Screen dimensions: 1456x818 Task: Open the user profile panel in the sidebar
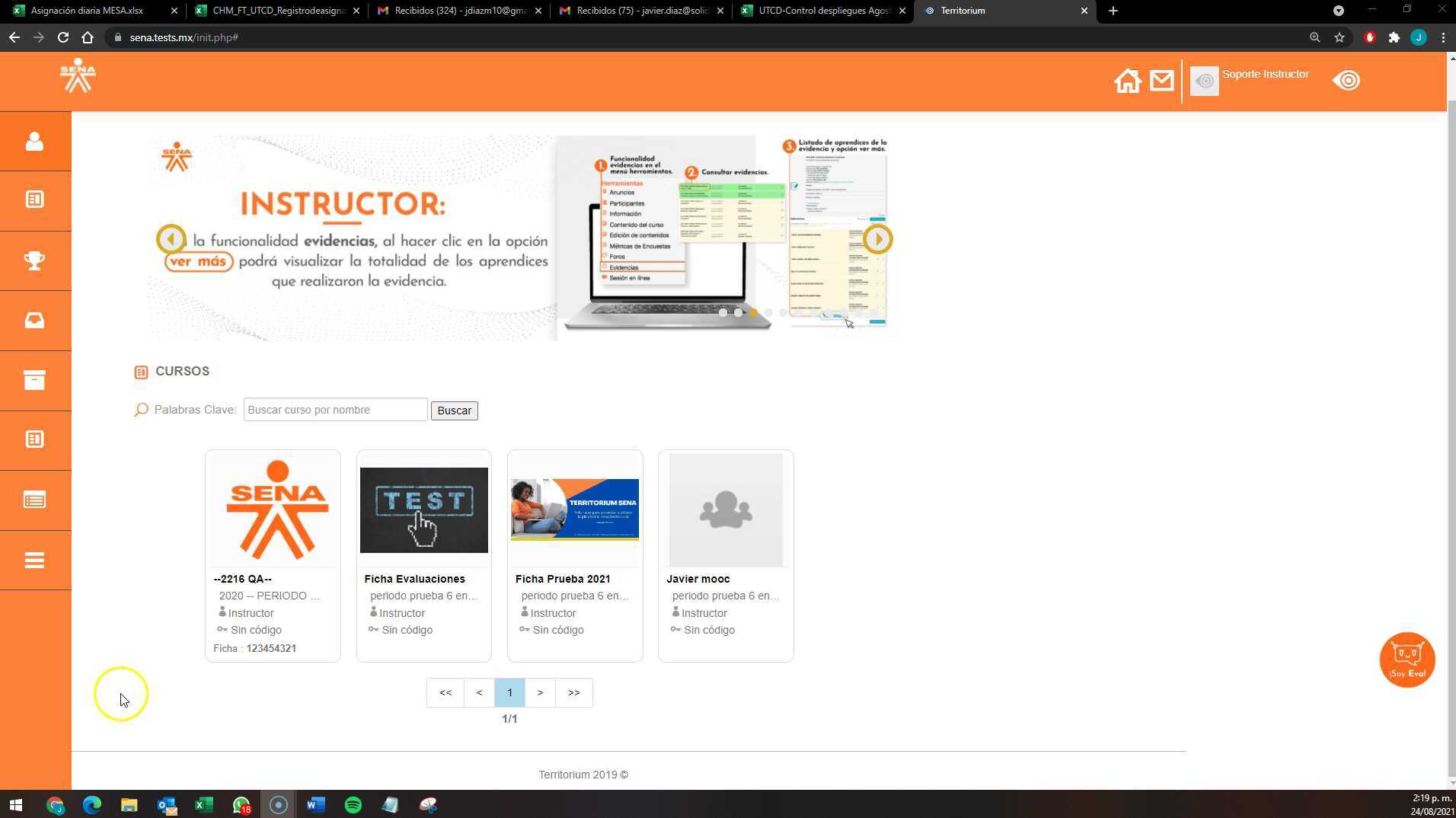point(35,141)
